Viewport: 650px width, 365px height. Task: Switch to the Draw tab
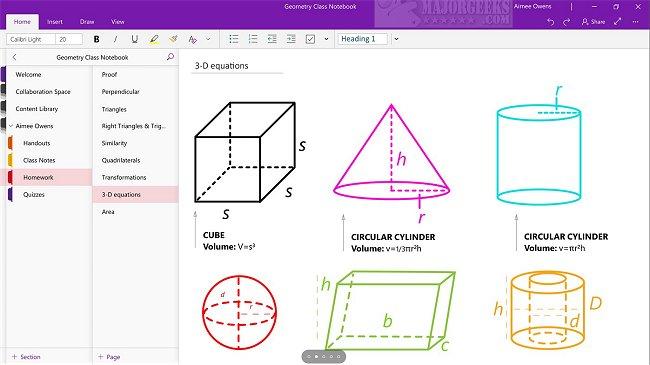click(87, 22)
